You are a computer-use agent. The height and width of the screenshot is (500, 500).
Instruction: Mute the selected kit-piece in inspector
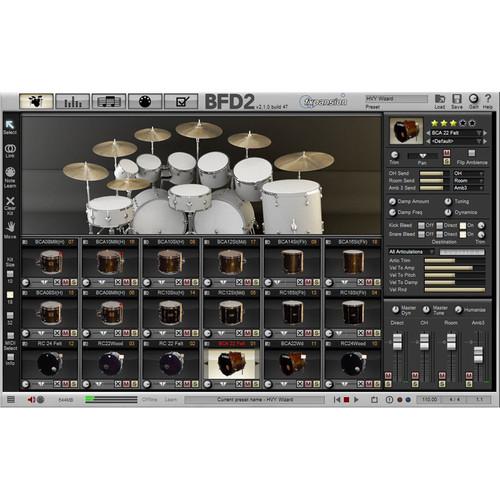click(x=447, y=153)
